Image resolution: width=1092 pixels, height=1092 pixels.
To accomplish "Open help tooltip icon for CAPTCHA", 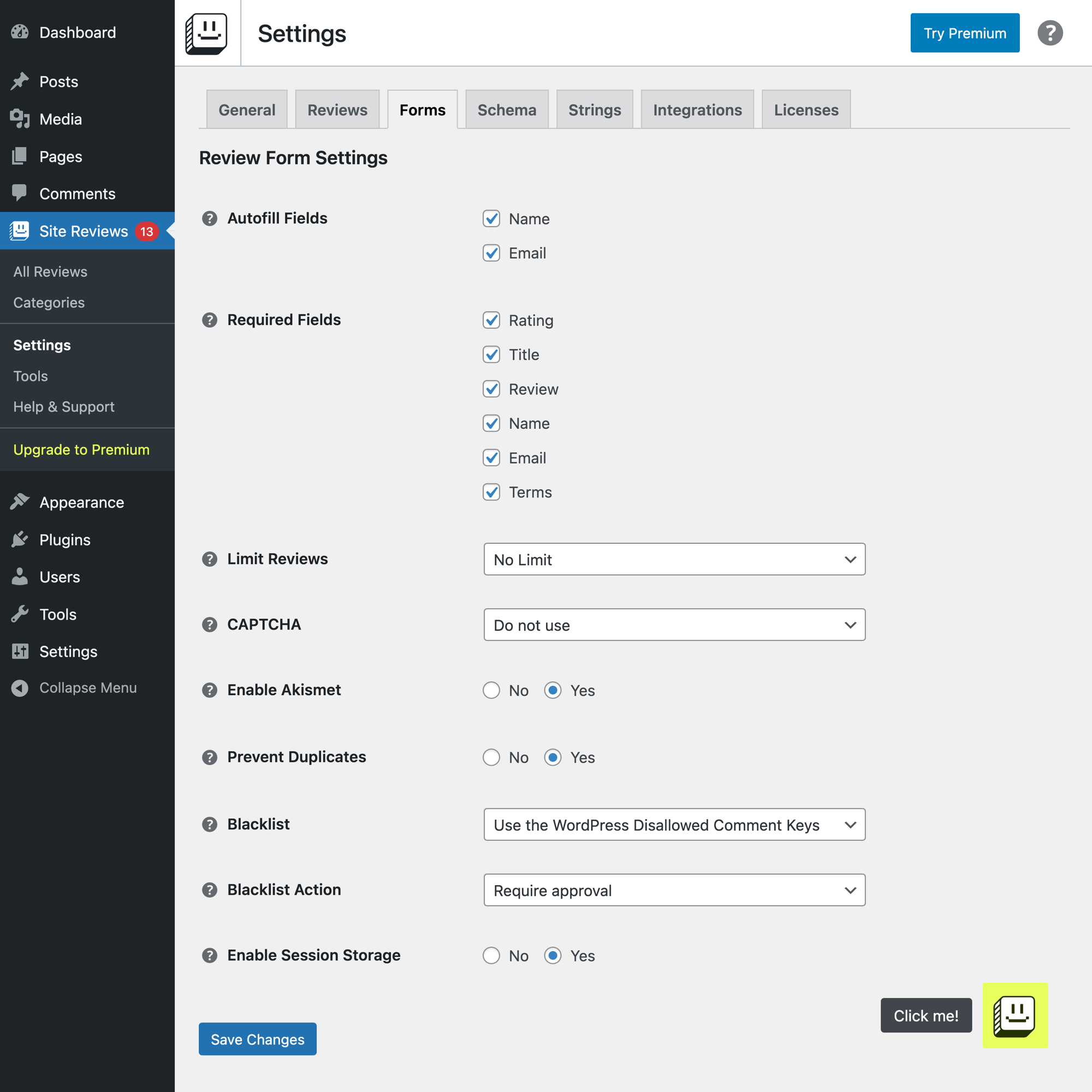I will click(210, 625).
